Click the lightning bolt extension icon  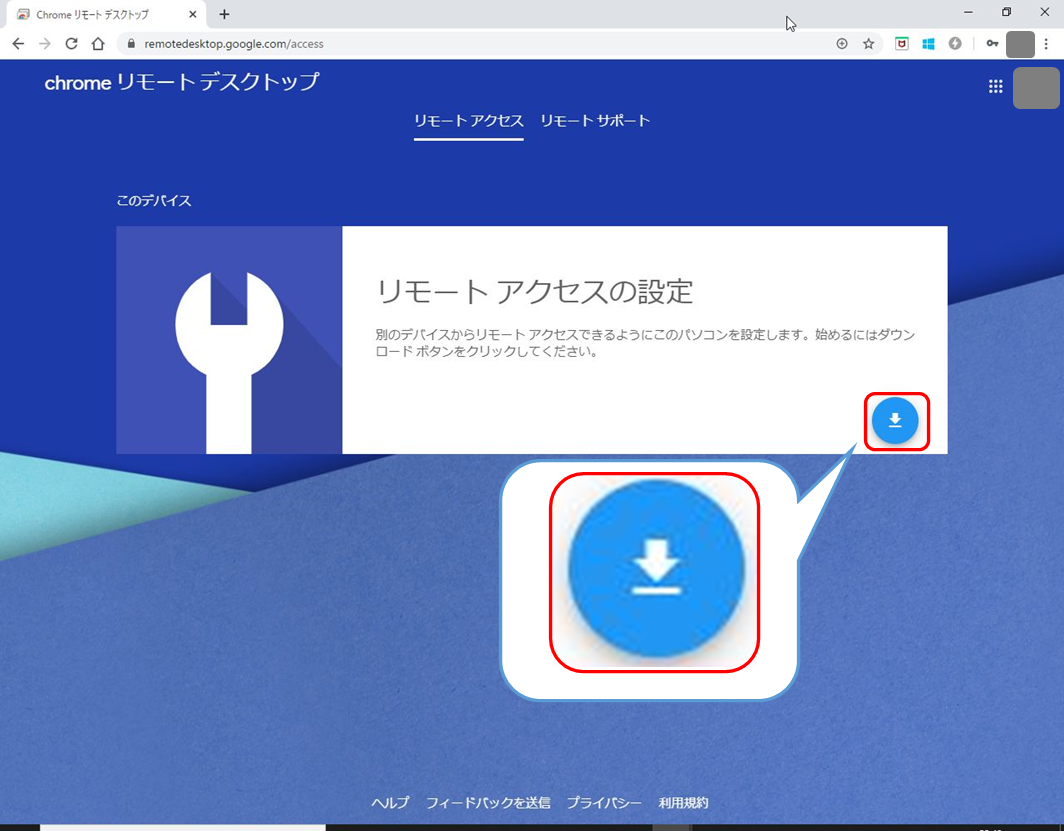(x=955, y=44)
